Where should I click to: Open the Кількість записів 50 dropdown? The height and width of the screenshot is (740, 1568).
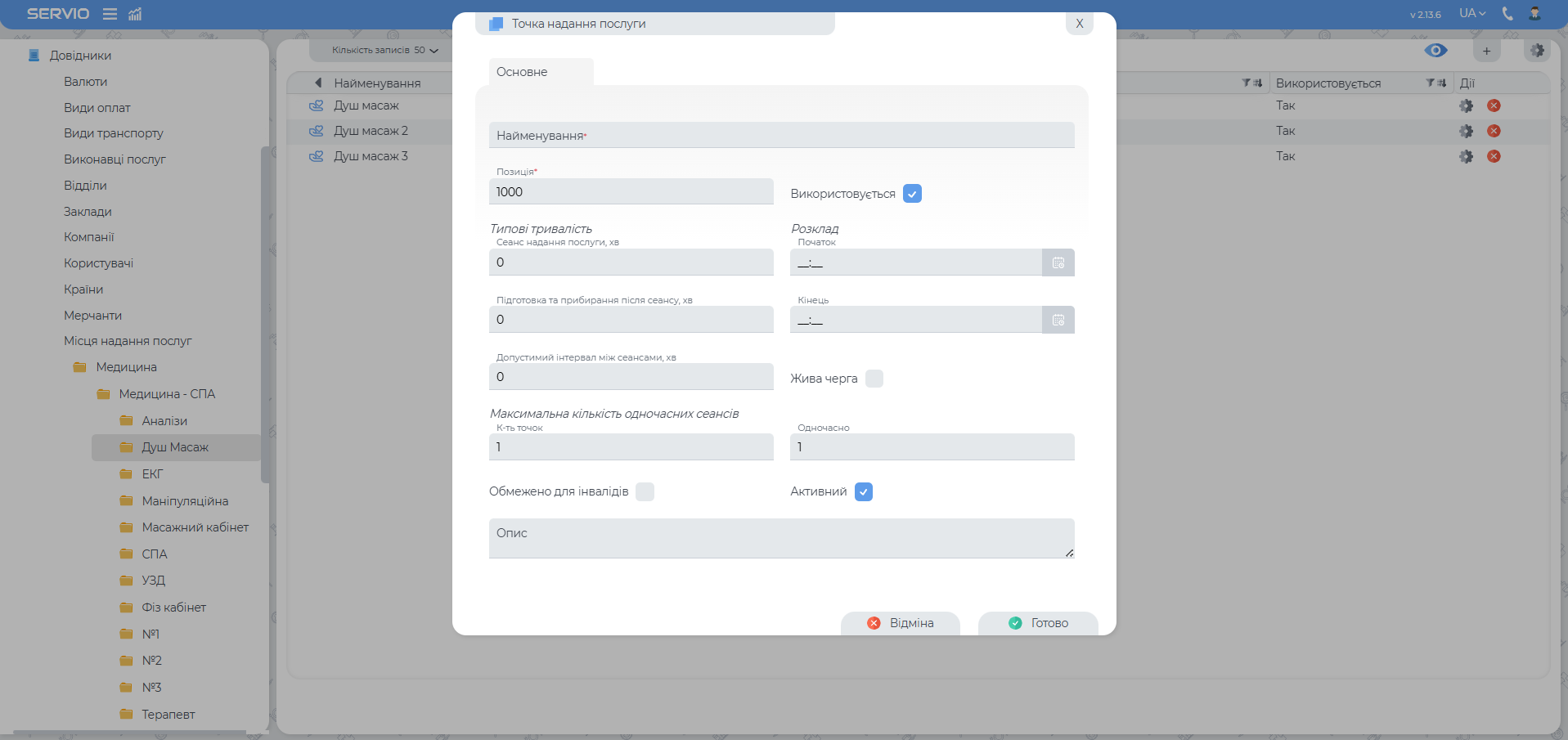[384, 51]
